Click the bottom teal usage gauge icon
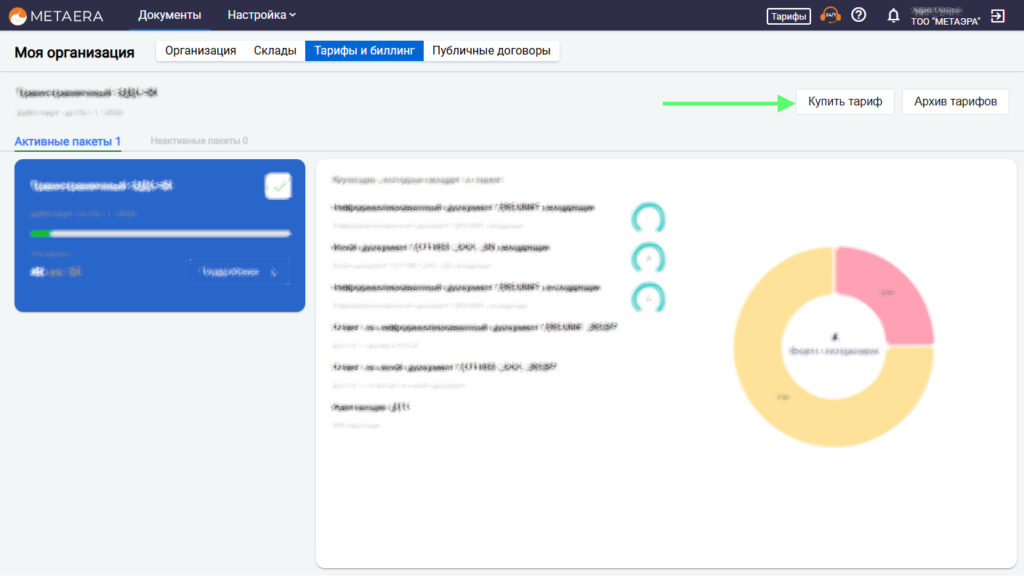The height and width of the screenshot is (577, 1024). pos(648,298)
